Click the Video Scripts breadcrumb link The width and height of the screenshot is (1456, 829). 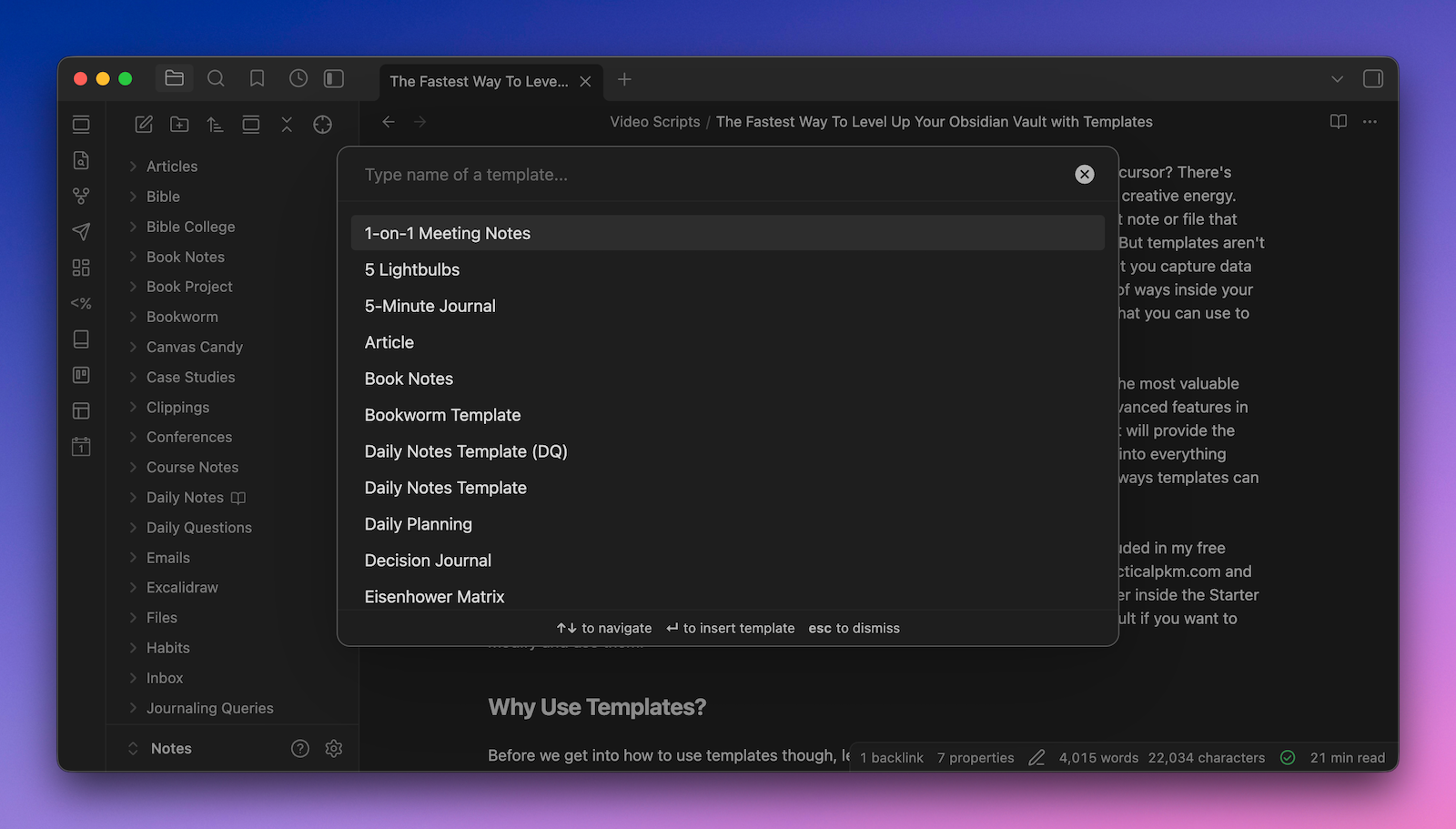coord(654,122)
